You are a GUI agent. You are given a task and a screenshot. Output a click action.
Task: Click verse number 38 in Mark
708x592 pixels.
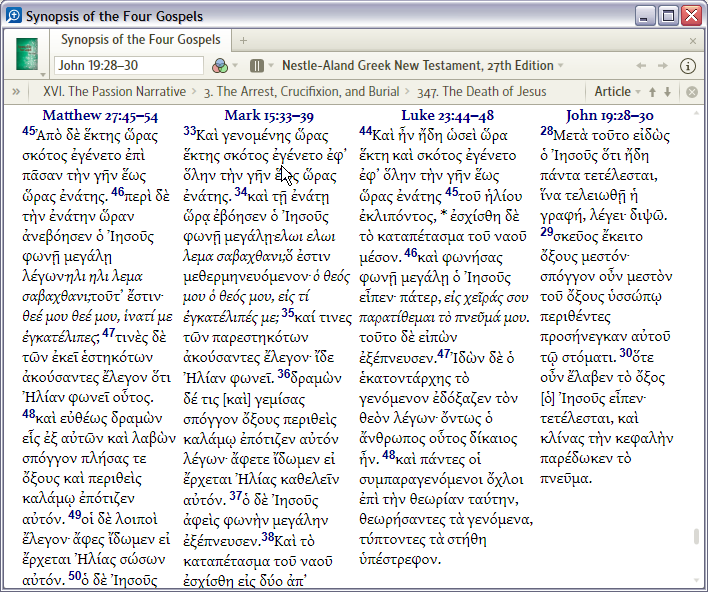[268, 536]
